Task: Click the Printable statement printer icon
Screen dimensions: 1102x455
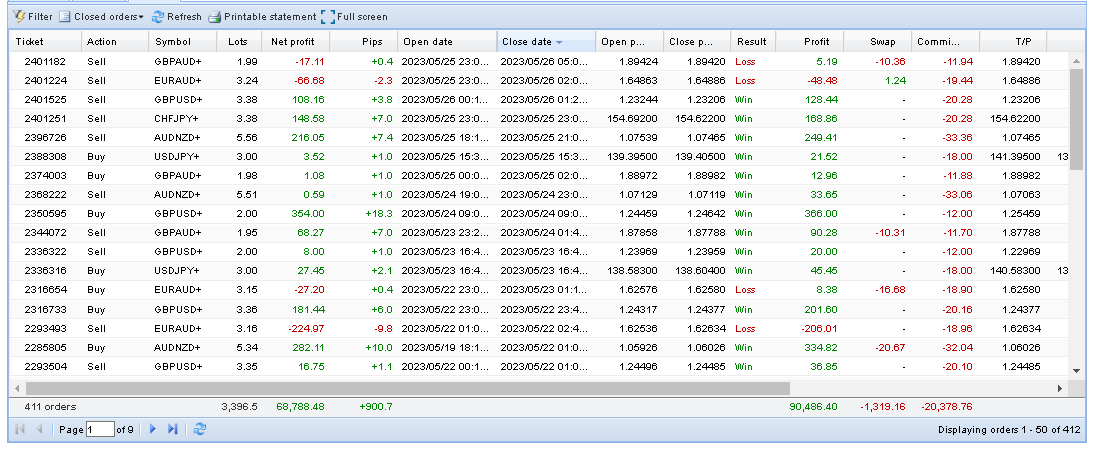Action: 215,17
